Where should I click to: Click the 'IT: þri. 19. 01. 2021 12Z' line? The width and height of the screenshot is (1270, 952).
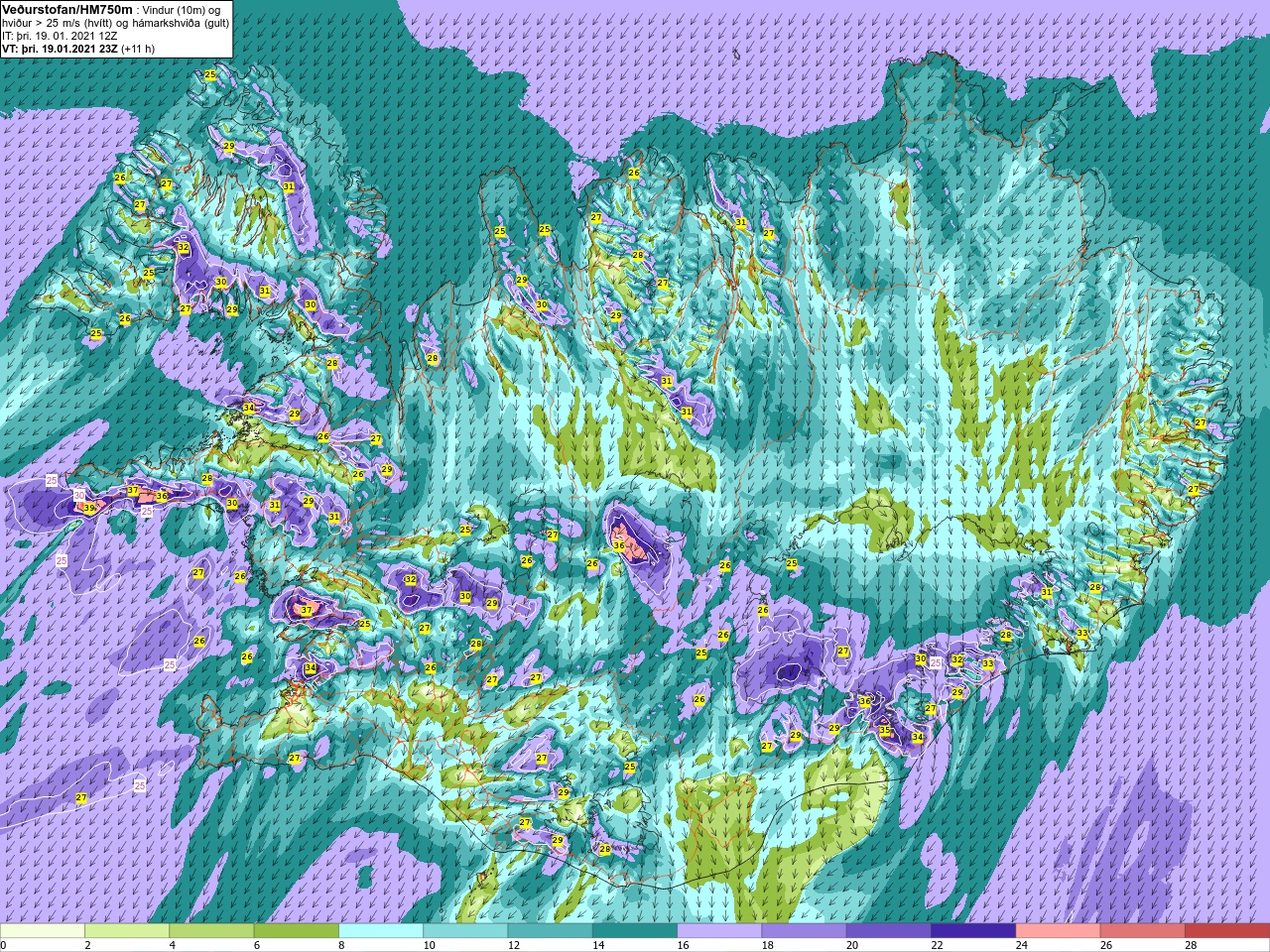coord(60,36)
